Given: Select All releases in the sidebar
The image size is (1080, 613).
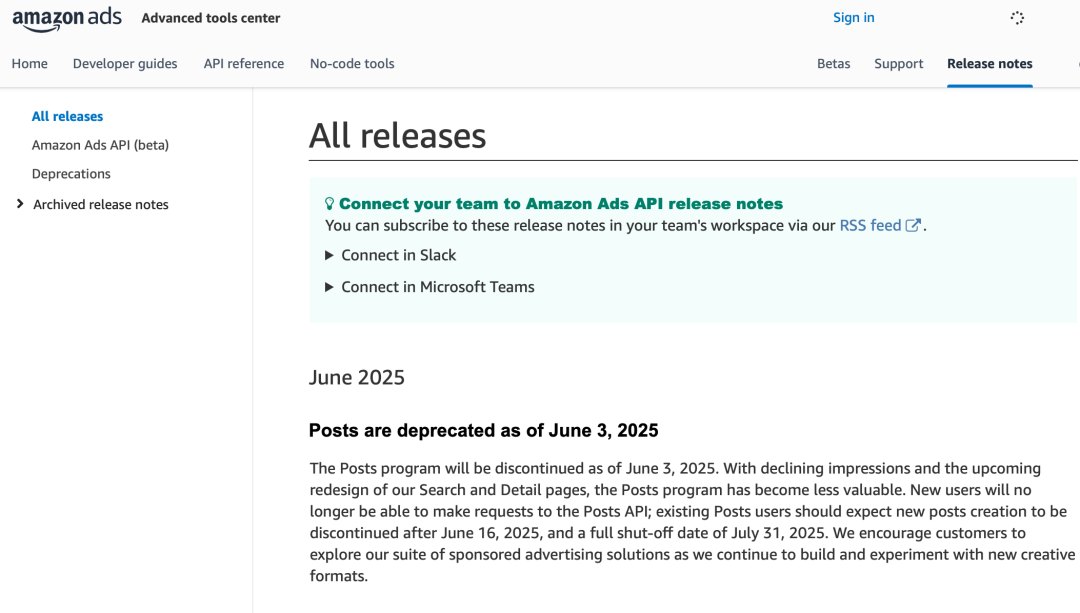Looking at the screenshot, I should click(67, 116).
